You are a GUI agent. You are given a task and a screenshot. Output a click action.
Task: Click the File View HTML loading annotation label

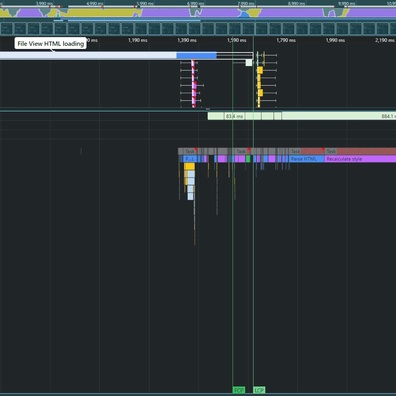(x=50, y=43)
